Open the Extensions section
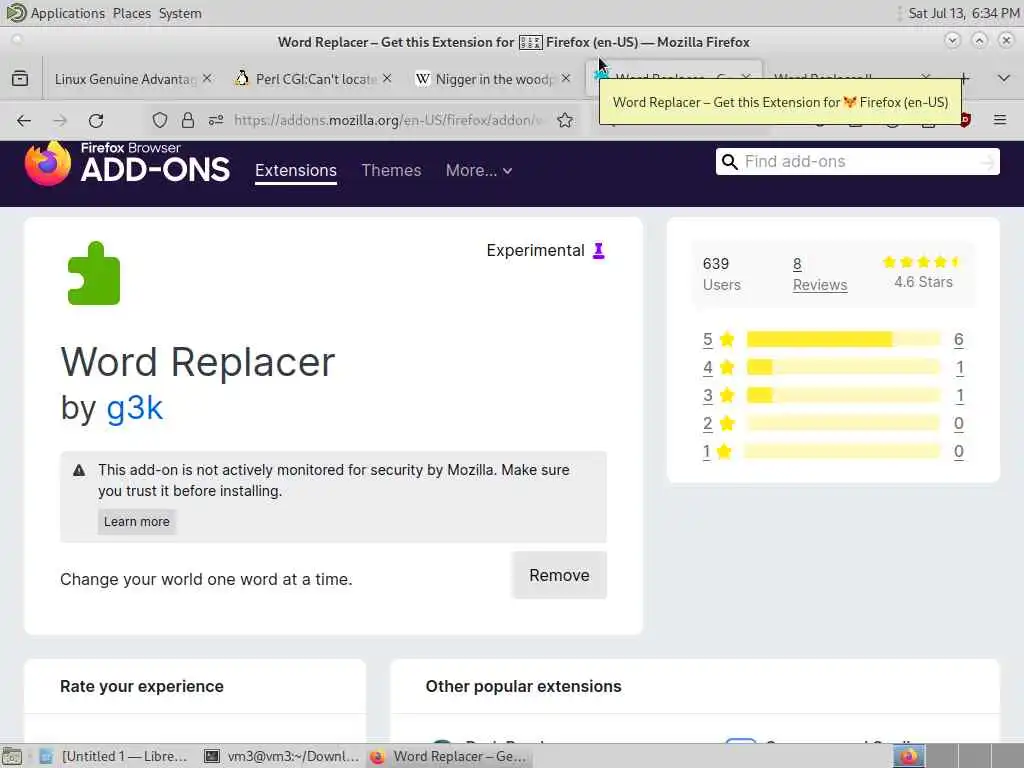The width and height of the screenshot is (1024, 768). click(x=296, y=170)
